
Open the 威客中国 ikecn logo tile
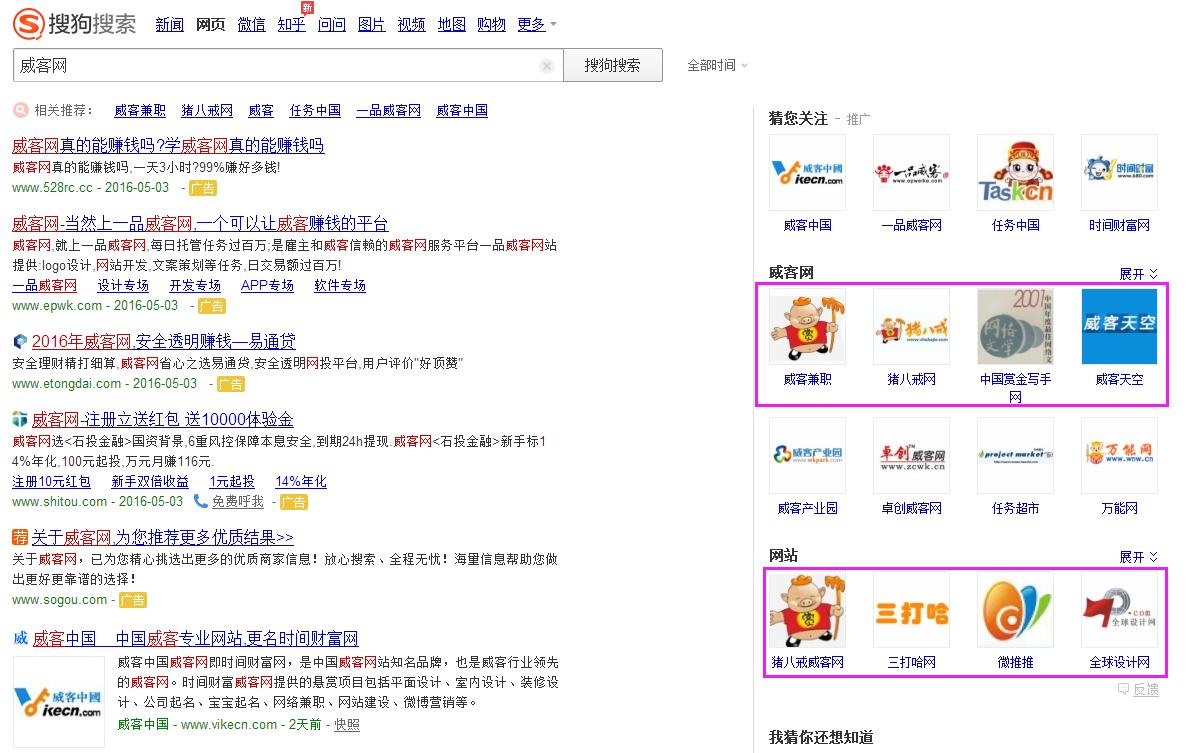point(807,172)
